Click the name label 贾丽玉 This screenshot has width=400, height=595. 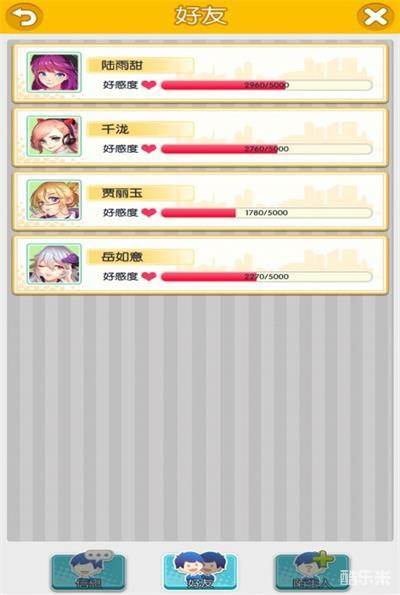click(x=122, y=193)
